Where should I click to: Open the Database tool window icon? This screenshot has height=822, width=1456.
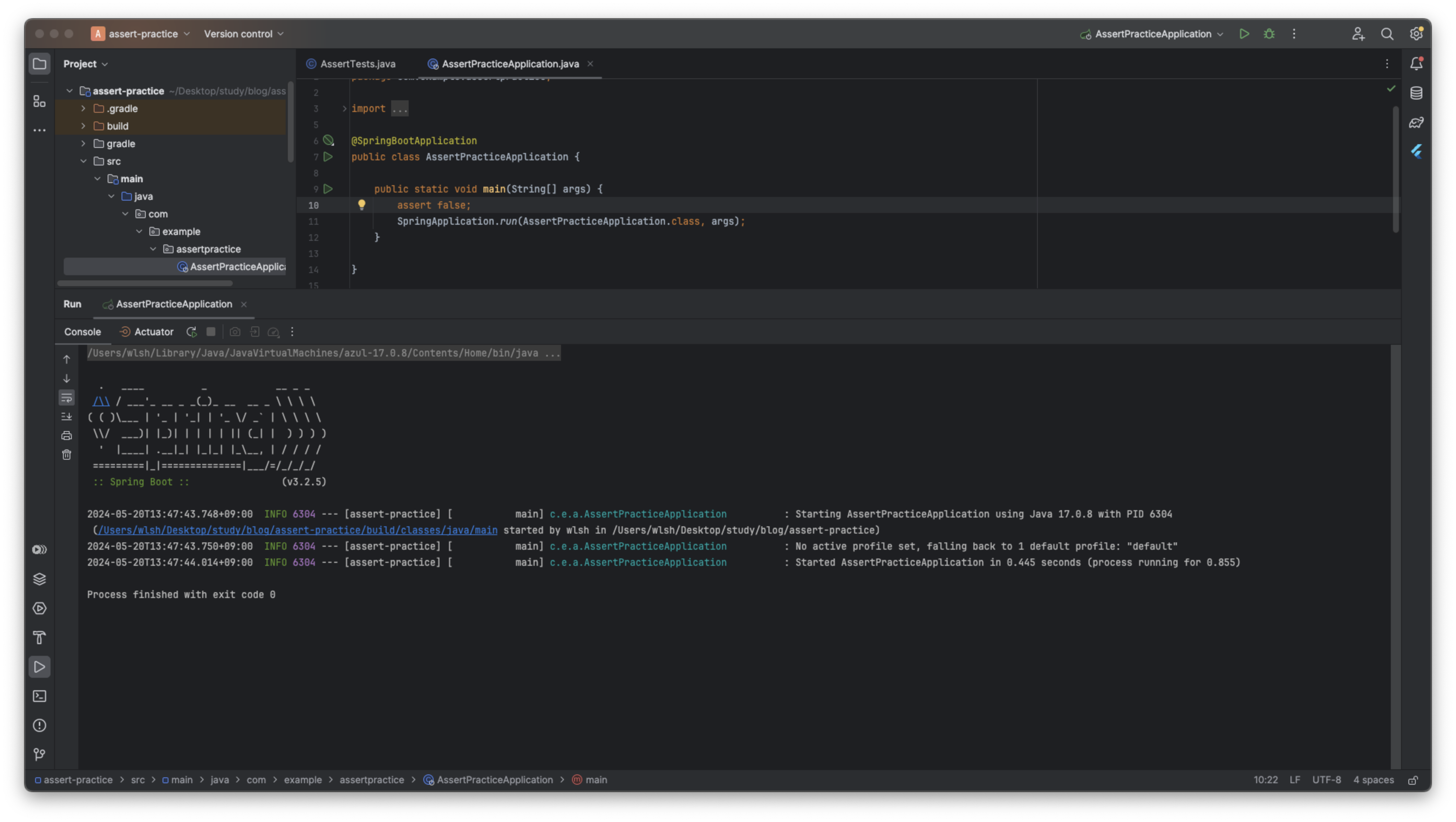[x=1416, y=93]
